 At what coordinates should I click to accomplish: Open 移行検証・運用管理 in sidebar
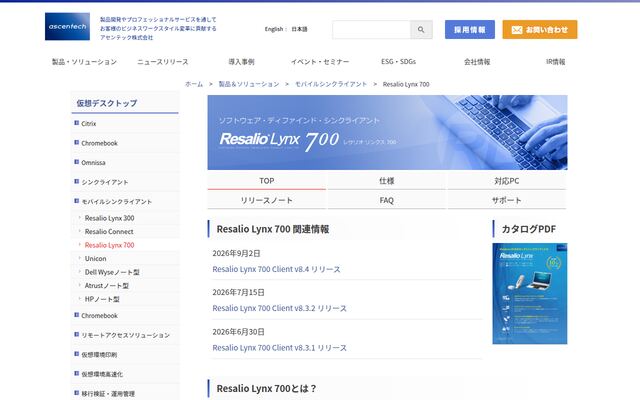point(108,393)
